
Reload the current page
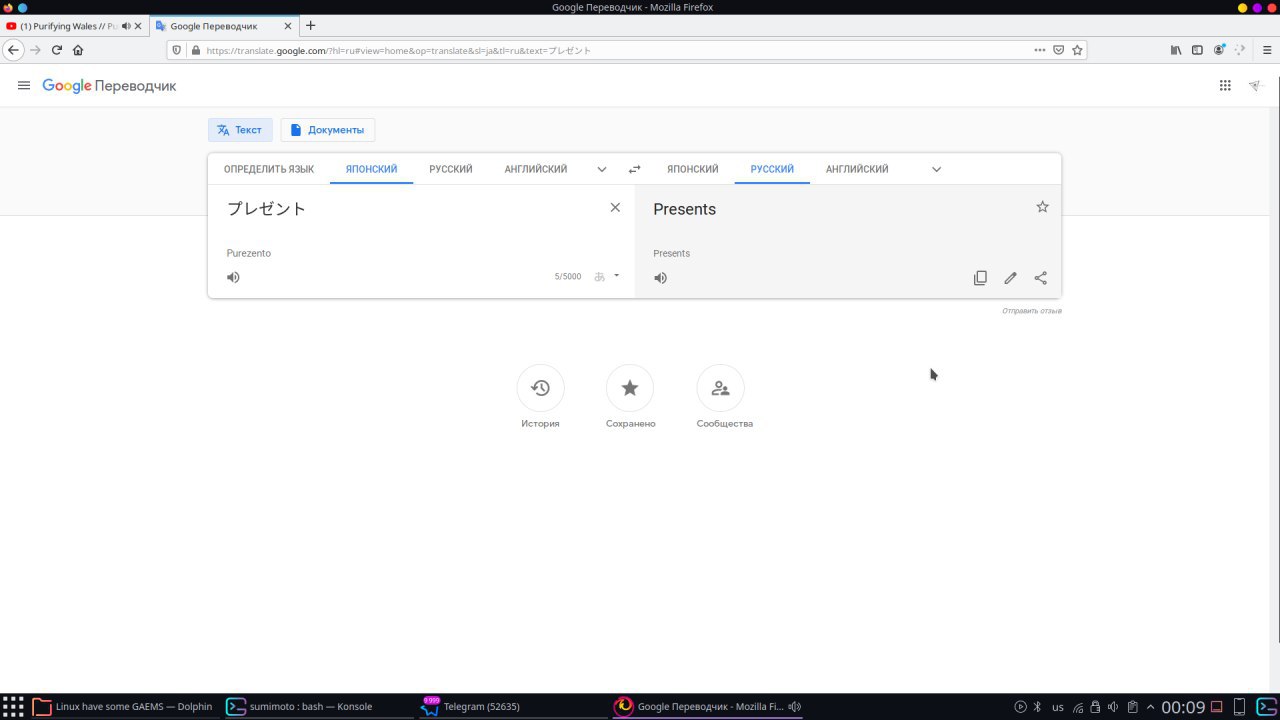pyautogui.click(x=57, y=50)
